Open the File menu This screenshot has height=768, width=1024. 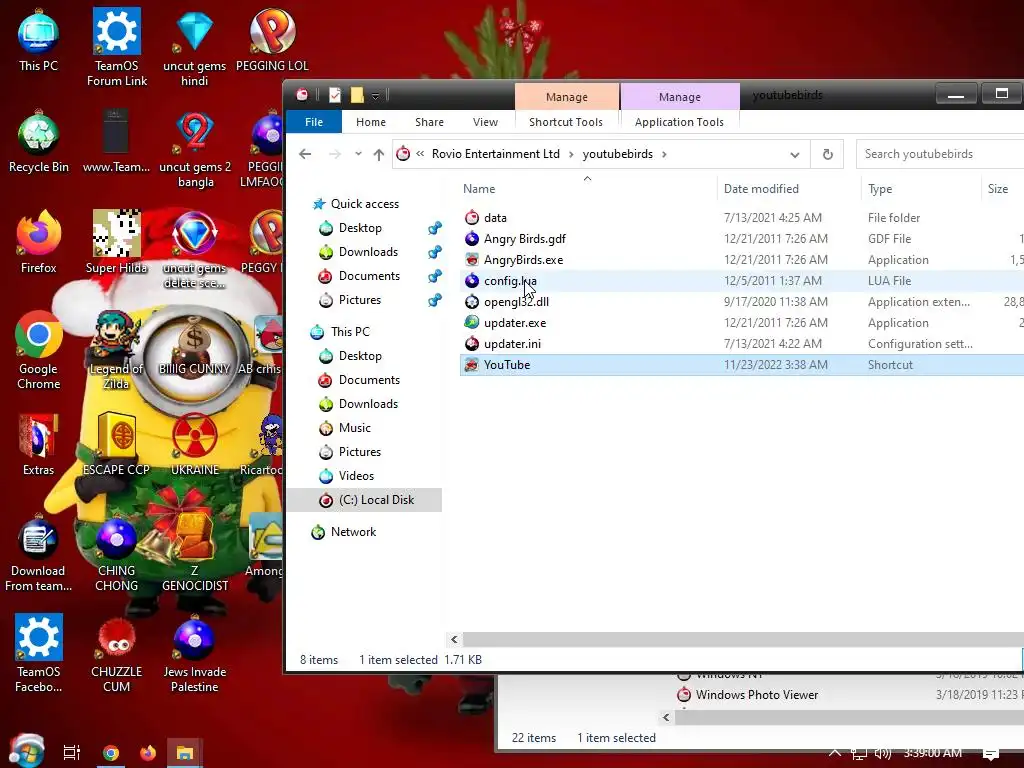tap(314, 122)
